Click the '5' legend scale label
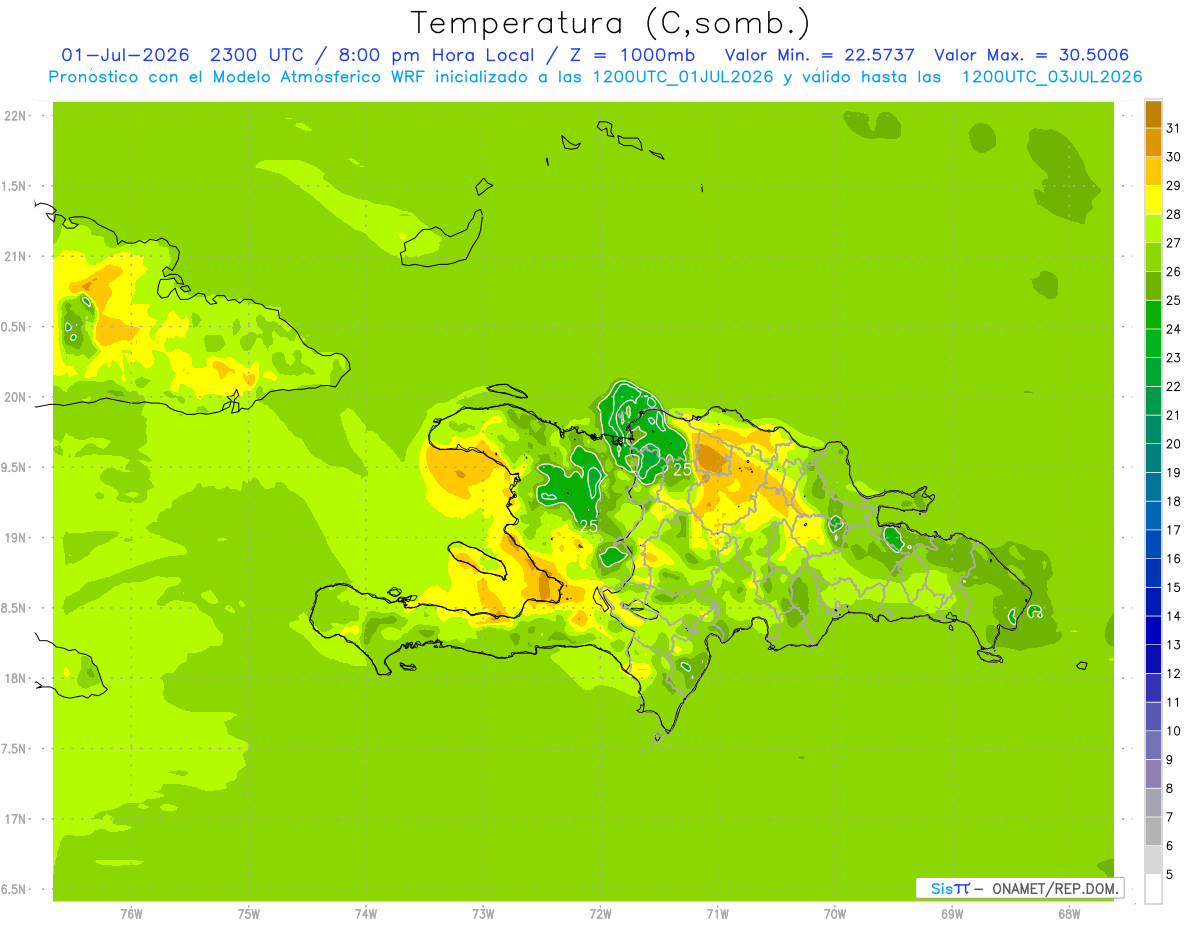The height and width of the screenshot is (927, 1200). point(1170,875)
